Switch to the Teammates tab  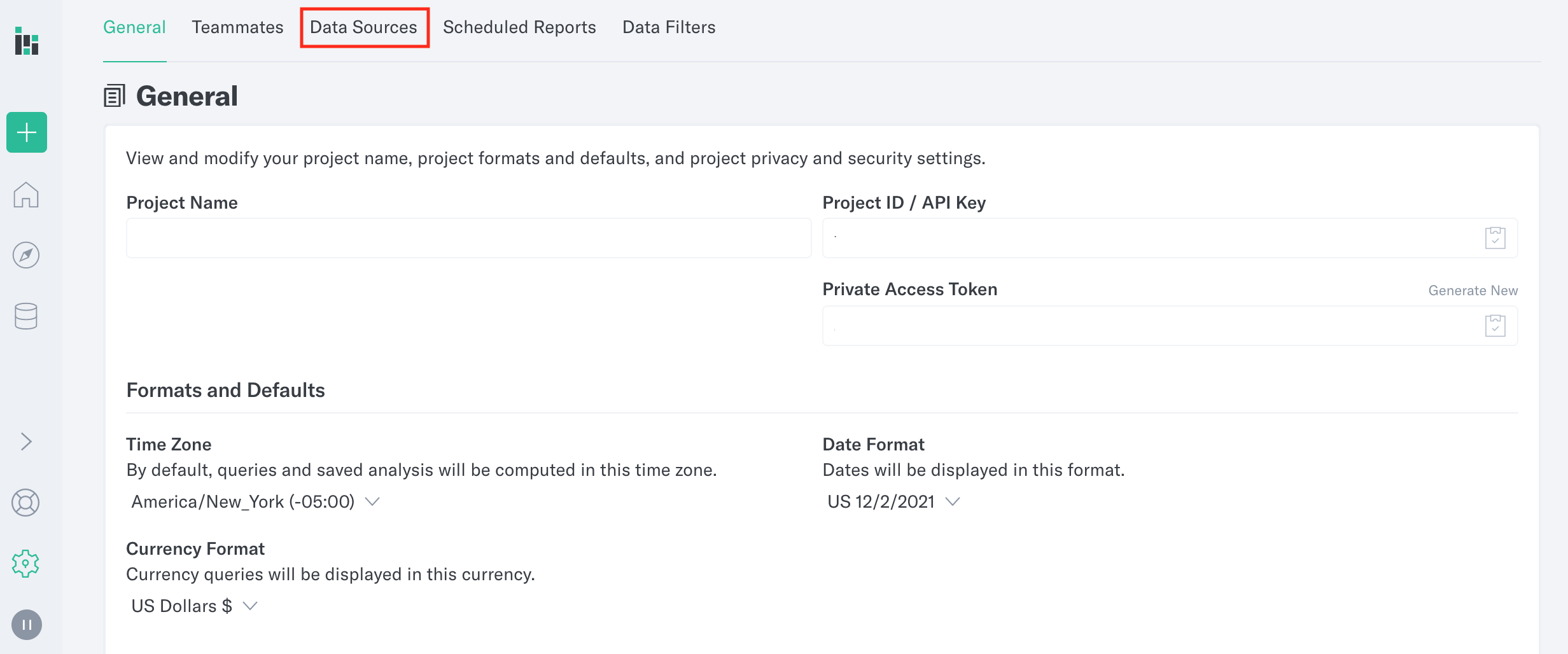click(x=237, y=27)
